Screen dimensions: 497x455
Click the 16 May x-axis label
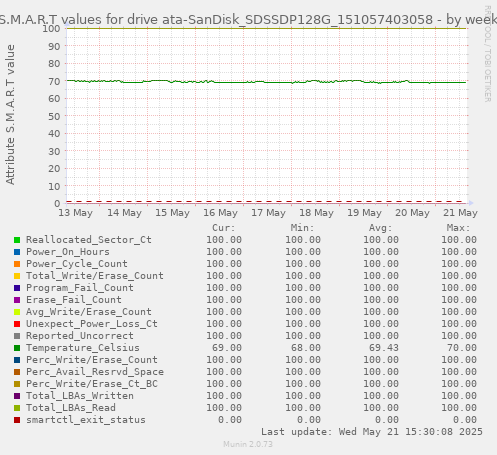point(220,213)
